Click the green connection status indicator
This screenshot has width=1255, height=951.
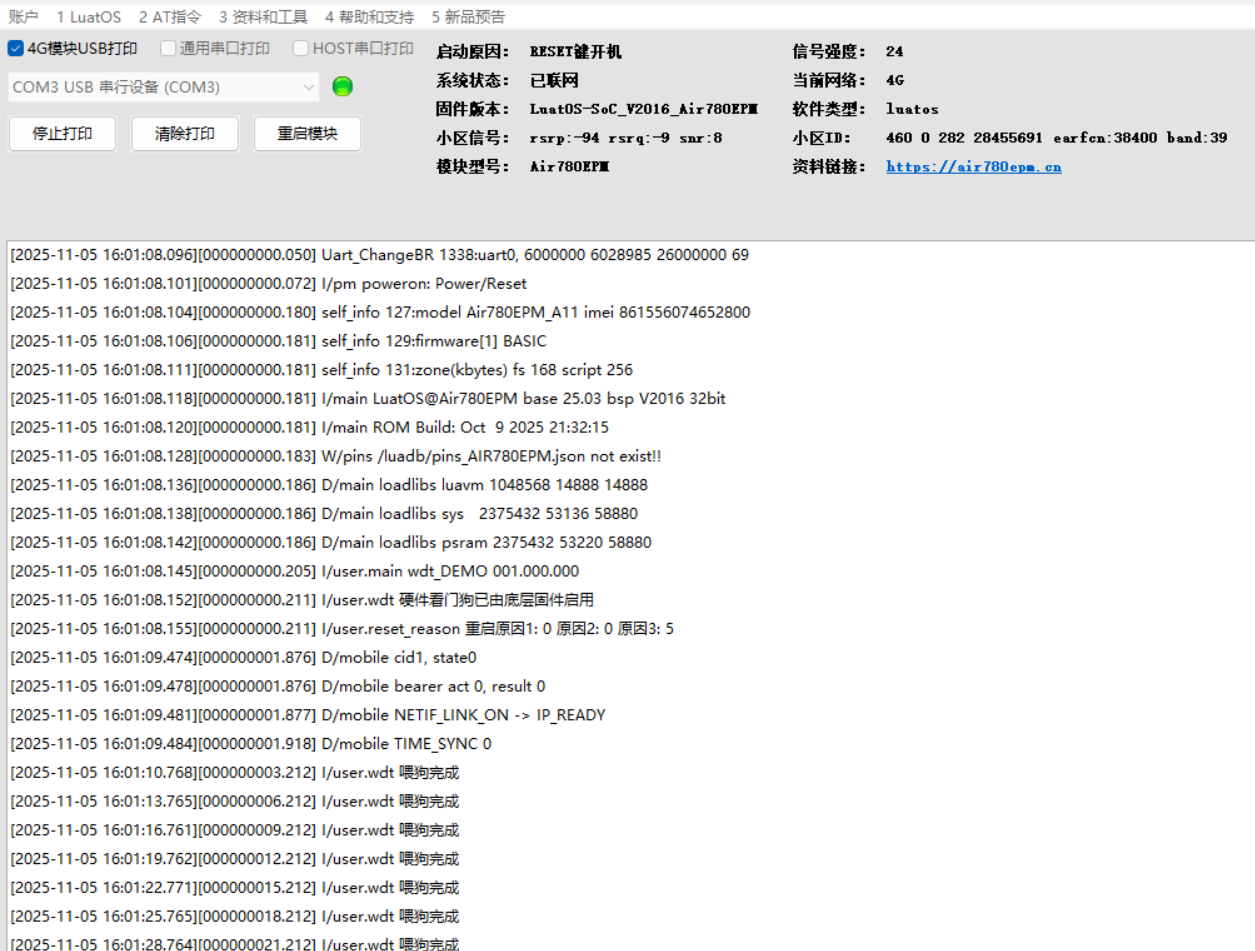click(x=342, y=87)
